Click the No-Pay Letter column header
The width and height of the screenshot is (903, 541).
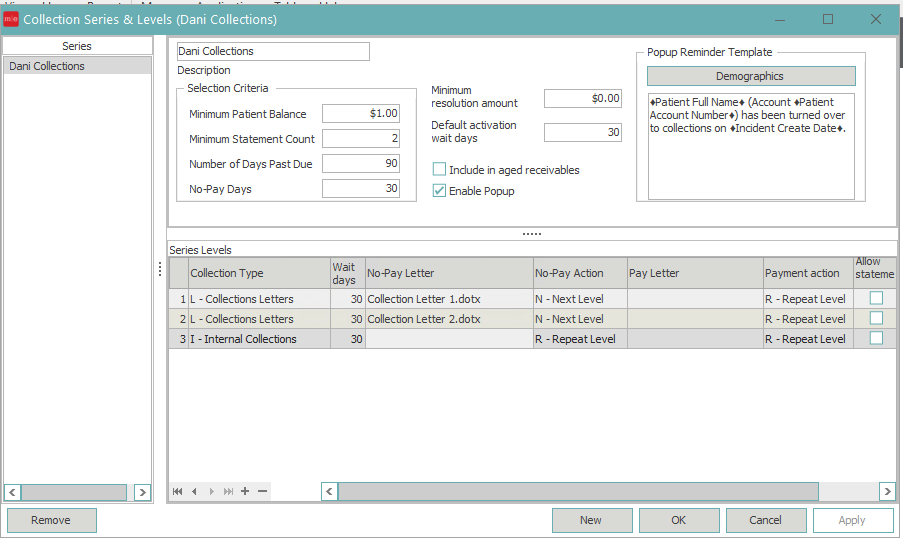point(448,273)
